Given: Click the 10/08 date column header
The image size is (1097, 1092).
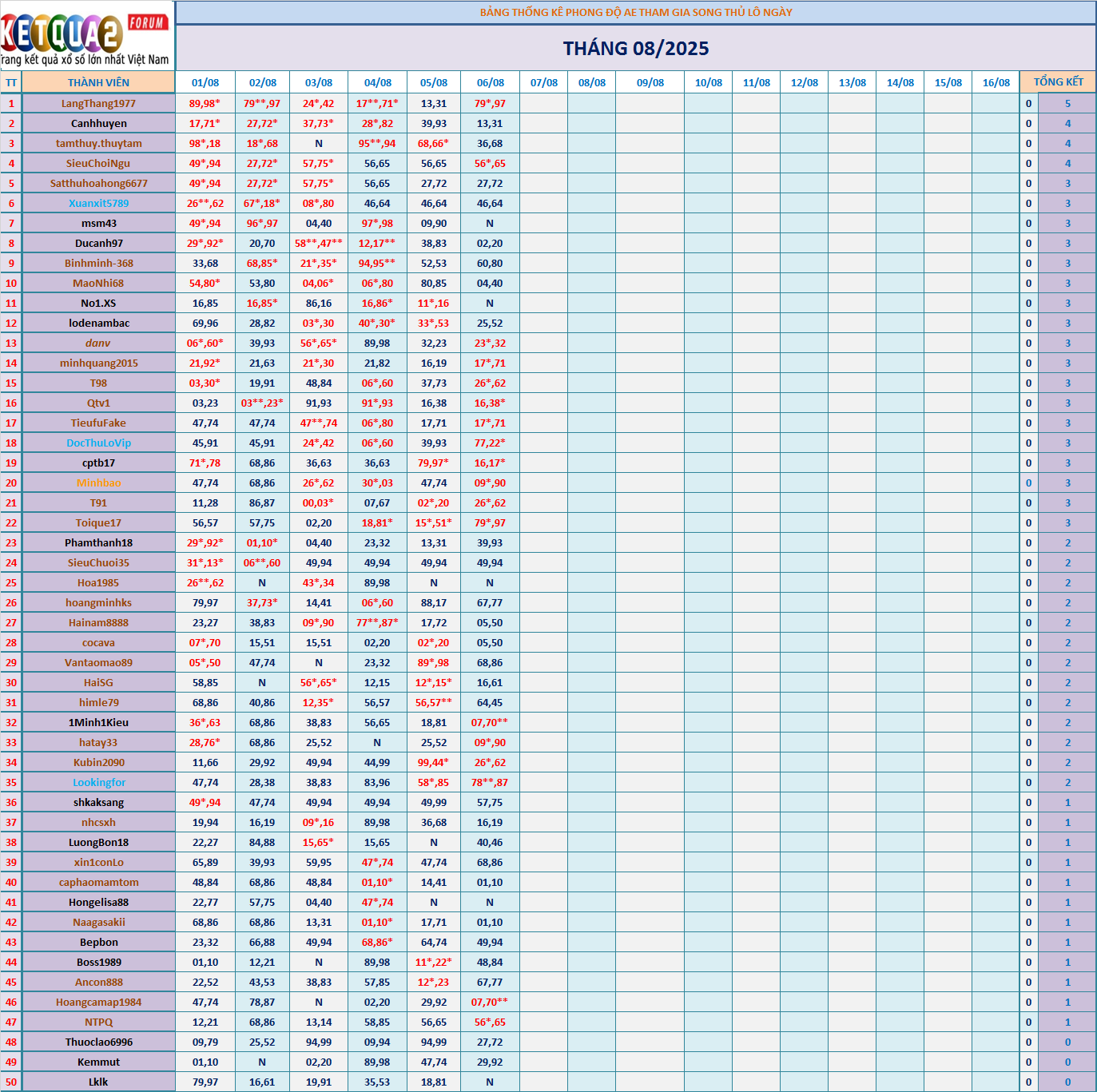Looking at the screenshot, I should point(708,82).
